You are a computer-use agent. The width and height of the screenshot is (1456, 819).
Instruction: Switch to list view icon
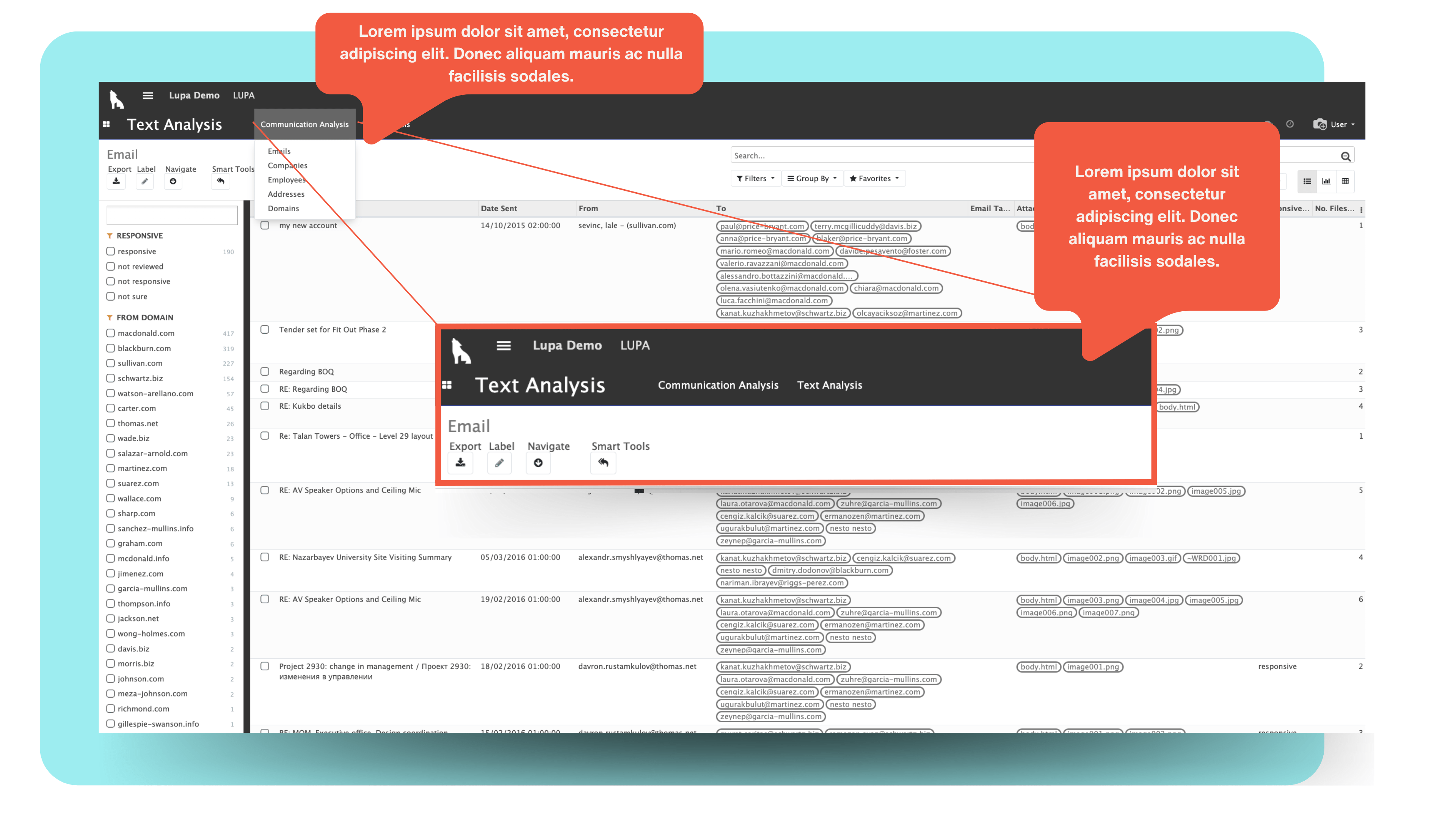tap(1307, 182)
